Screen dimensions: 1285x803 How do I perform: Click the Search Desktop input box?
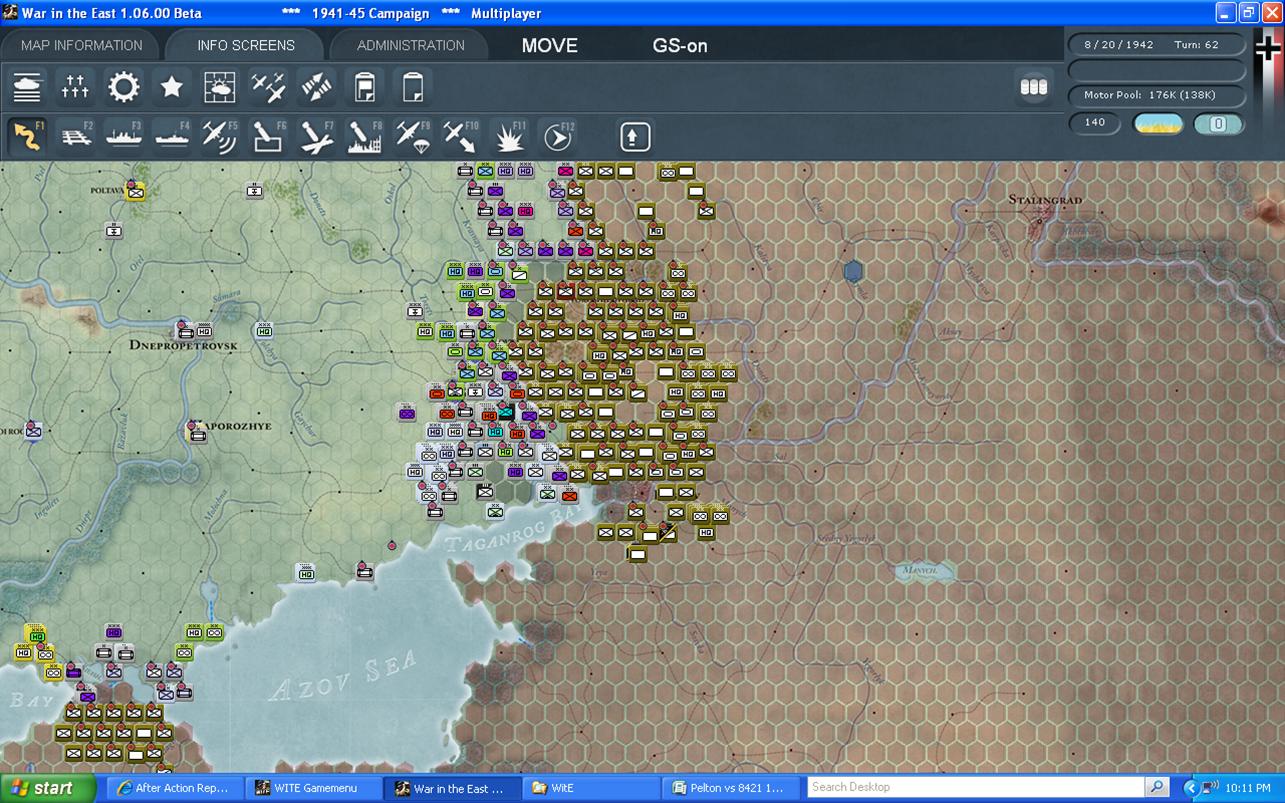(975, 787)
